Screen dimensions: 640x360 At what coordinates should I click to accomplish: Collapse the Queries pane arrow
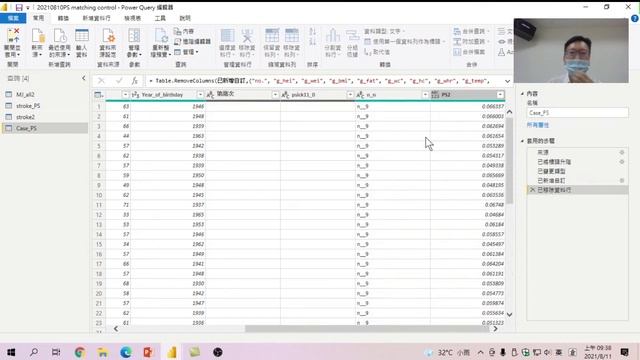pos(83,78)
